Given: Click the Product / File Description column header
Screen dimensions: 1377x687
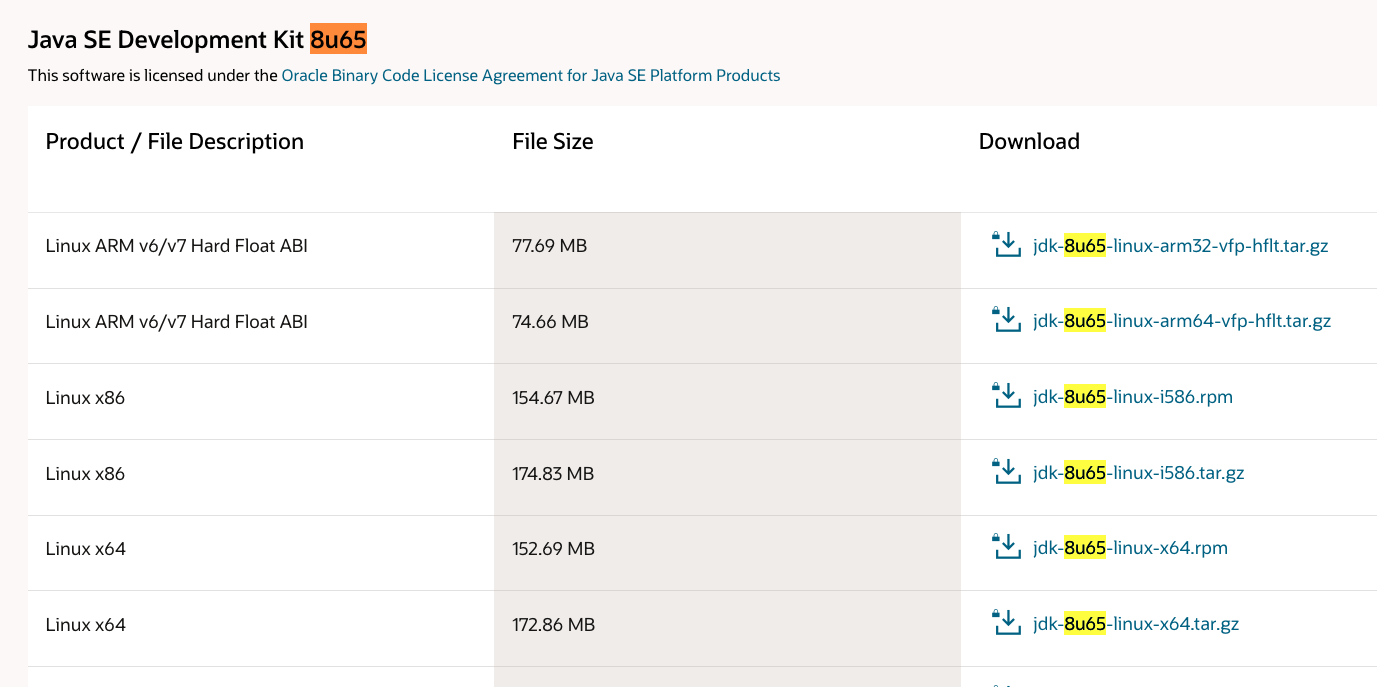Looking at the screenshot, I should (175, 142).
